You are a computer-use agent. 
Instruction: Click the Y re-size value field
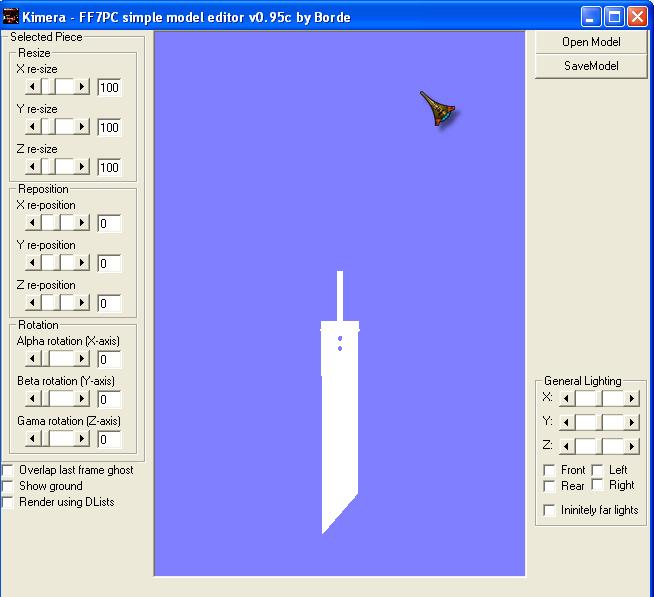109,127
